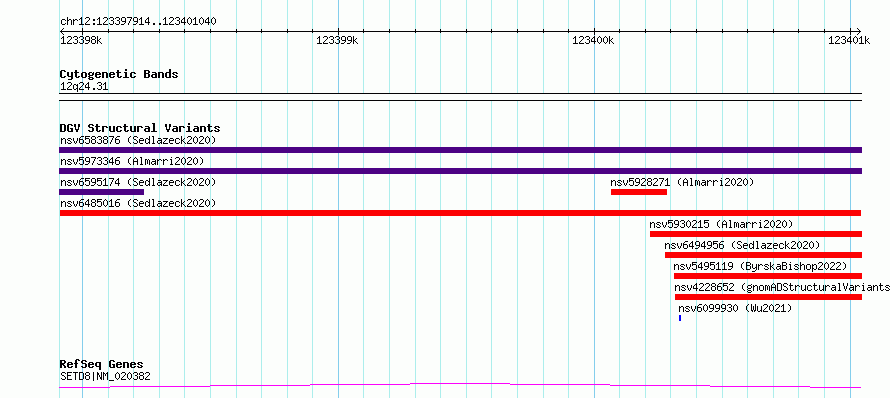
Task: Click the 123399k ruler label
Action: pos(337,40)
